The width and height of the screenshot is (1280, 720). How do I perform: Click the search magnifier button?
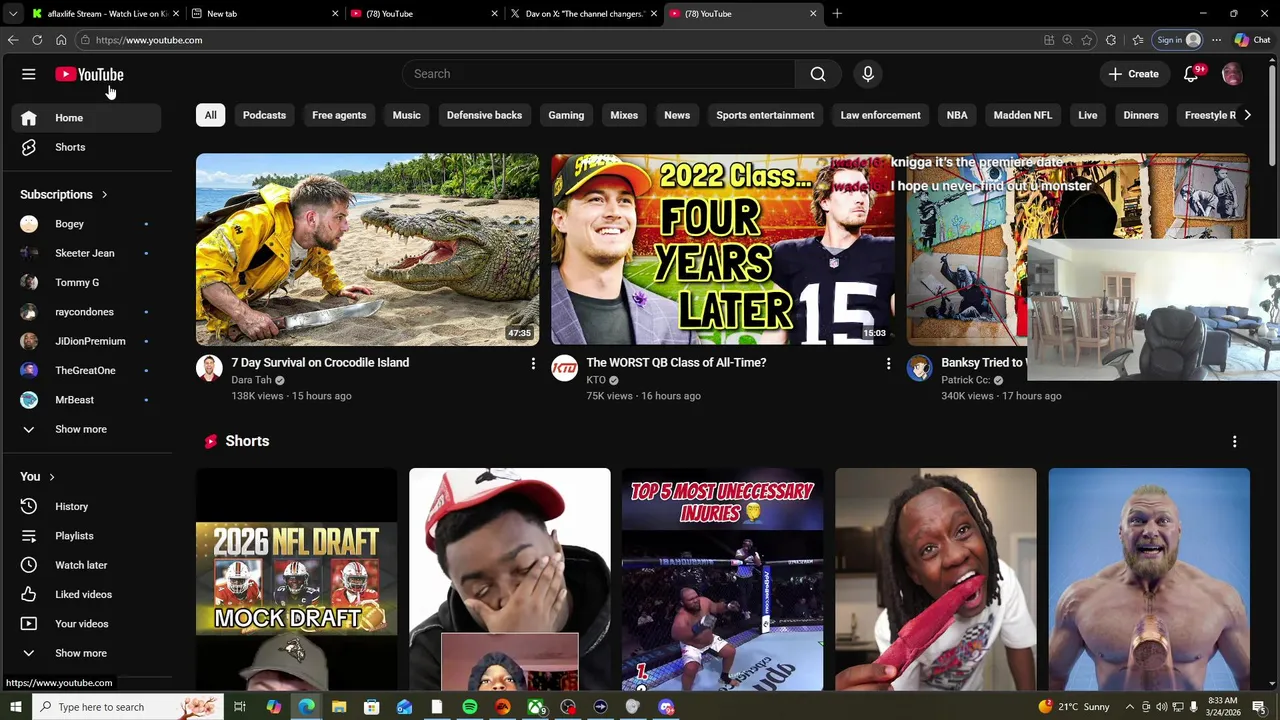click(x=818, y=74)
